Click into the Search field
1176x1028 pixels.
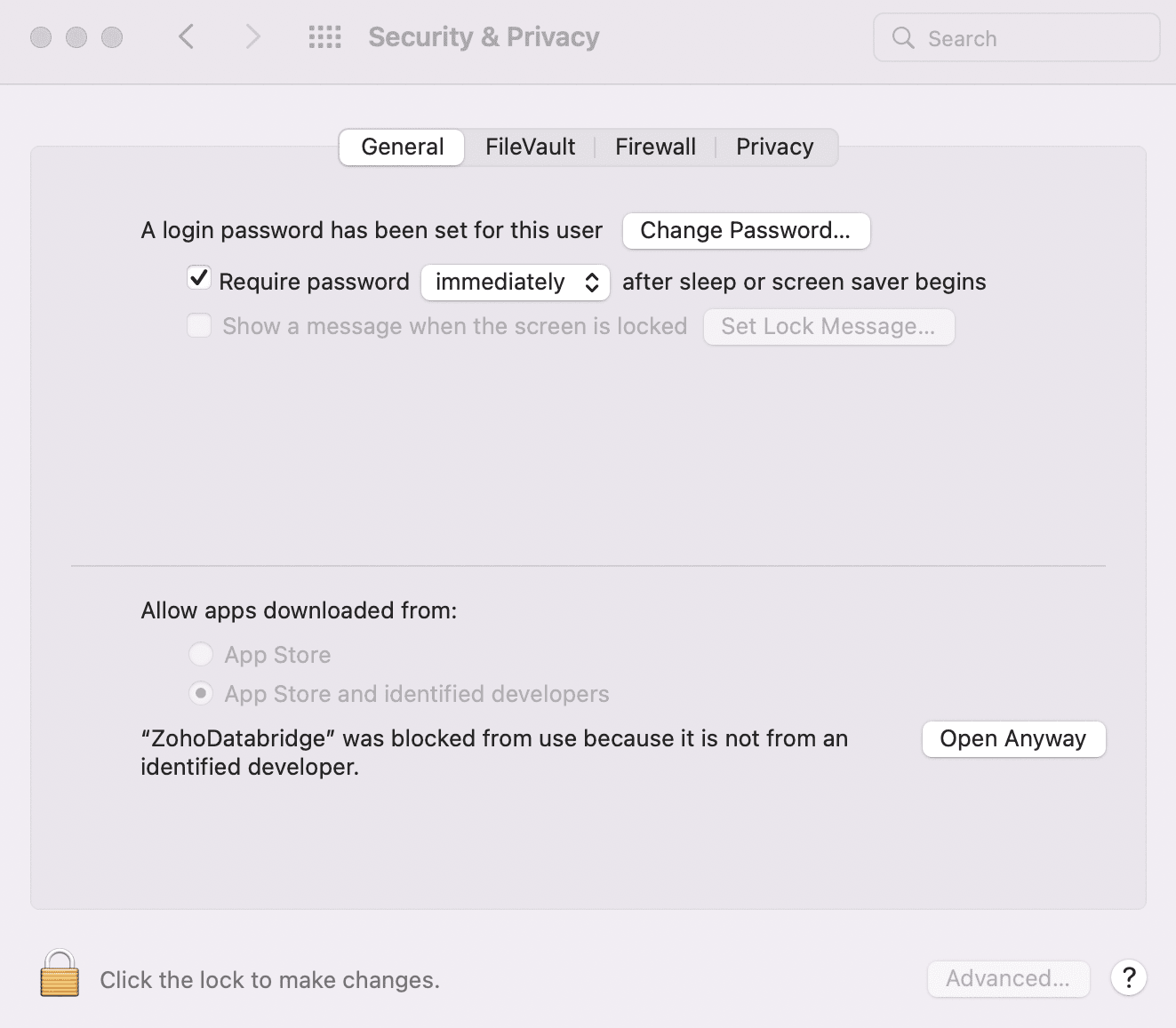[x=1031, y=38]
